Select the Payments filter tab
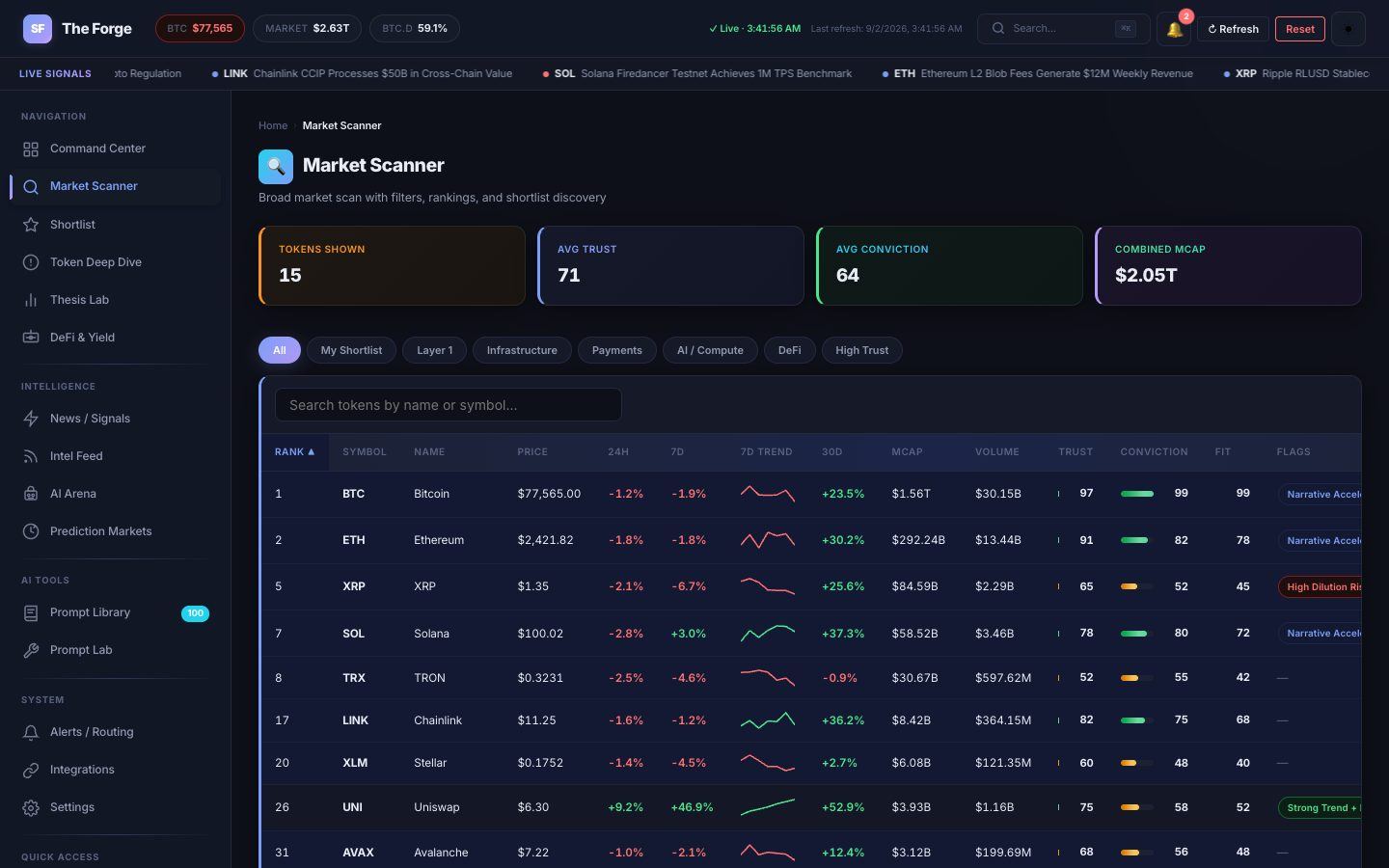The height and width of the screenshot is (868, 1389). (617, 350)
